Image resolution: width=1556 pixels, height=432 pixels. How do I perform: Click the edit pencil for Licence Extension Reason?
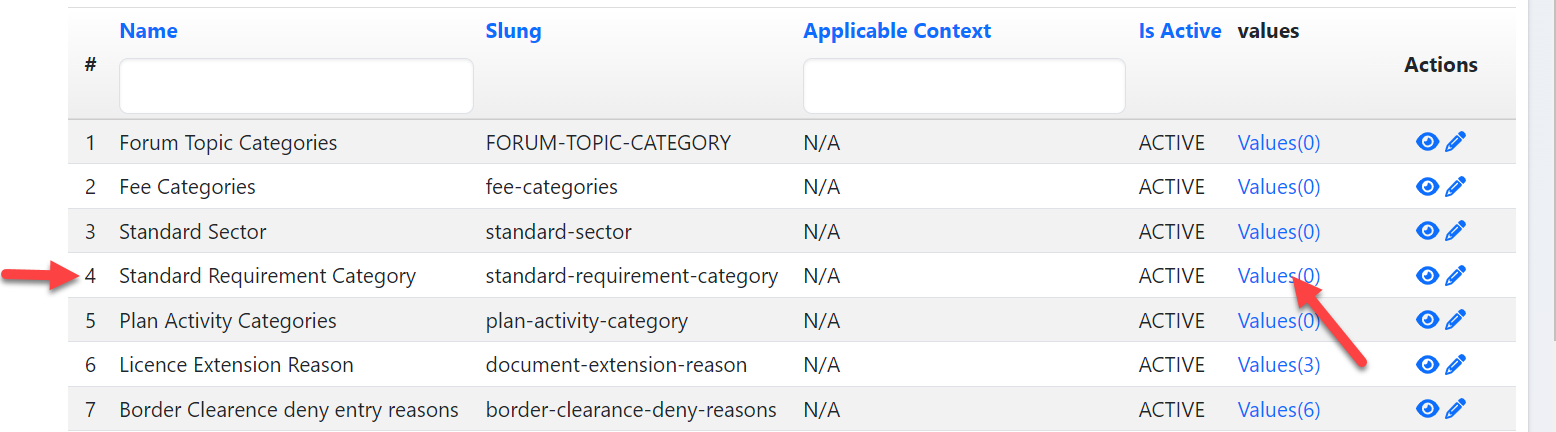click(1455, 364)
